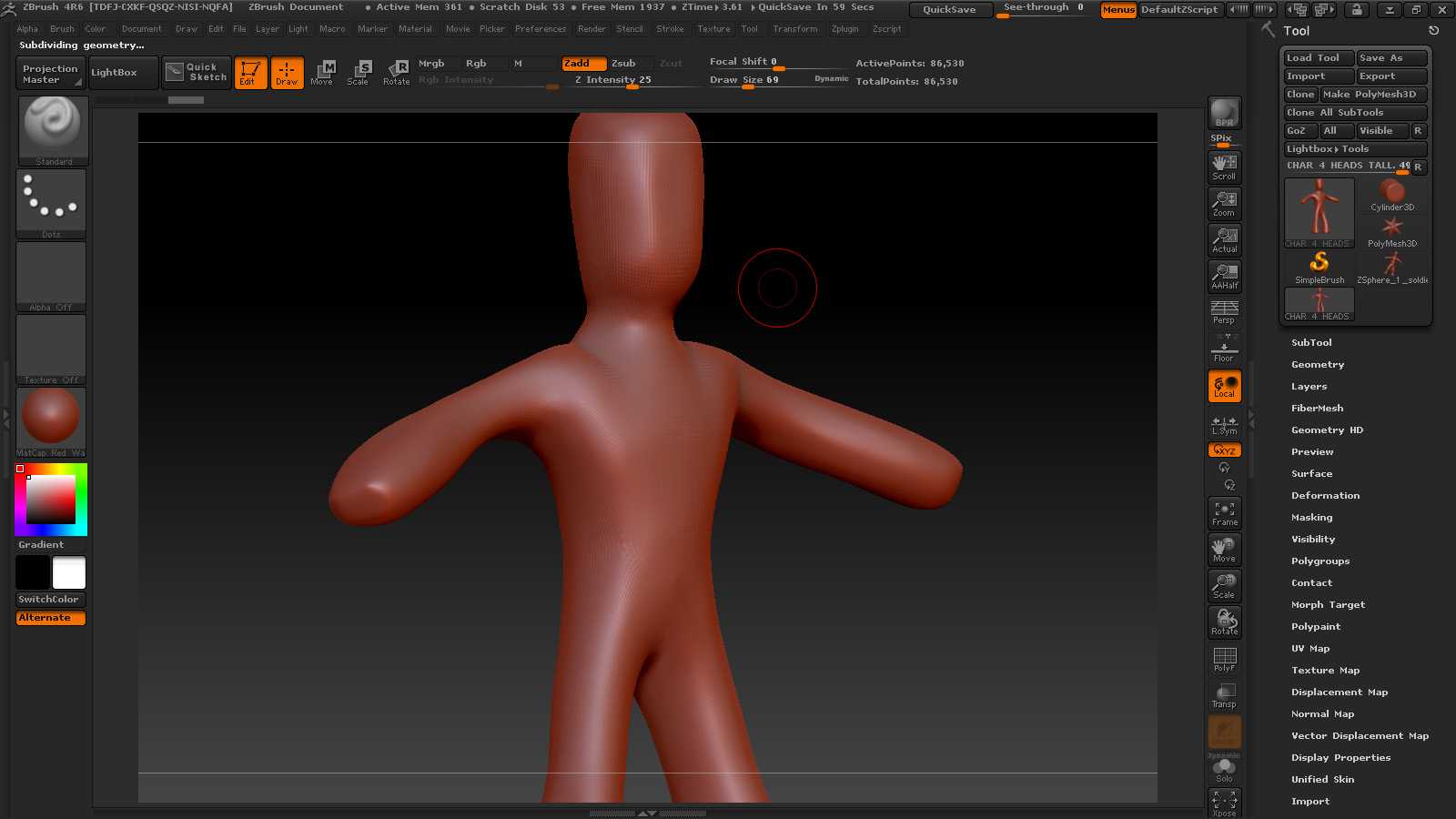
Task: Toggle Zsub sculpting mode
Action: point(630,64)
